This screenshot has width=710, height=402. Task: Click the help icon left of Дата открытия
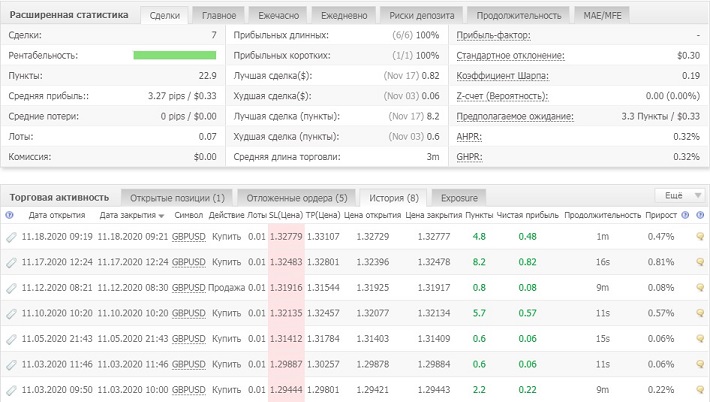point(9,215)
